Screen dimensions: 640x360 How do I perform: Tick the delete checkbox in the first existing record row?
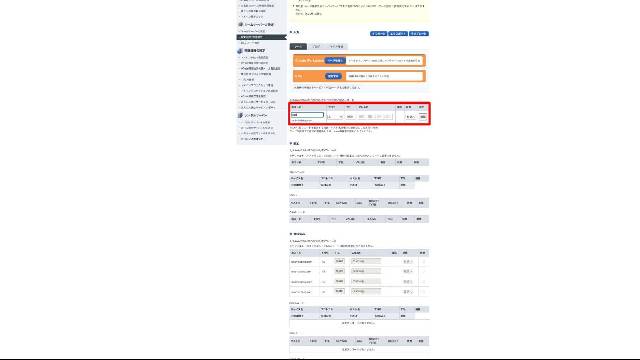(x=423, y=261)
